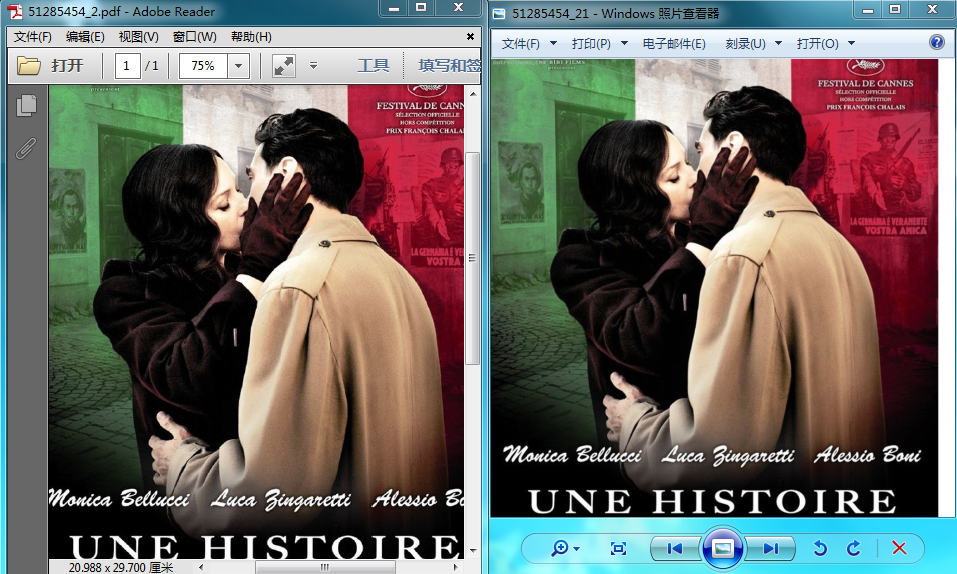This screenshot has height=574, width=957.
Task: Click horizontal scrollbar left arrow in Adobe Reader
Action: click(201, 567)
